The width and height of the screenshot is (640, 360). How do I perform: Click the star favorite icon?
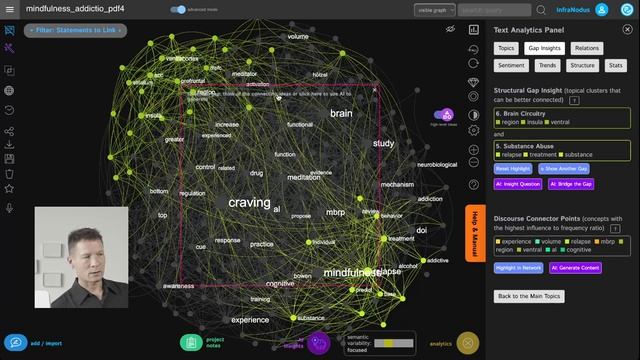click(x=9, y=189)
